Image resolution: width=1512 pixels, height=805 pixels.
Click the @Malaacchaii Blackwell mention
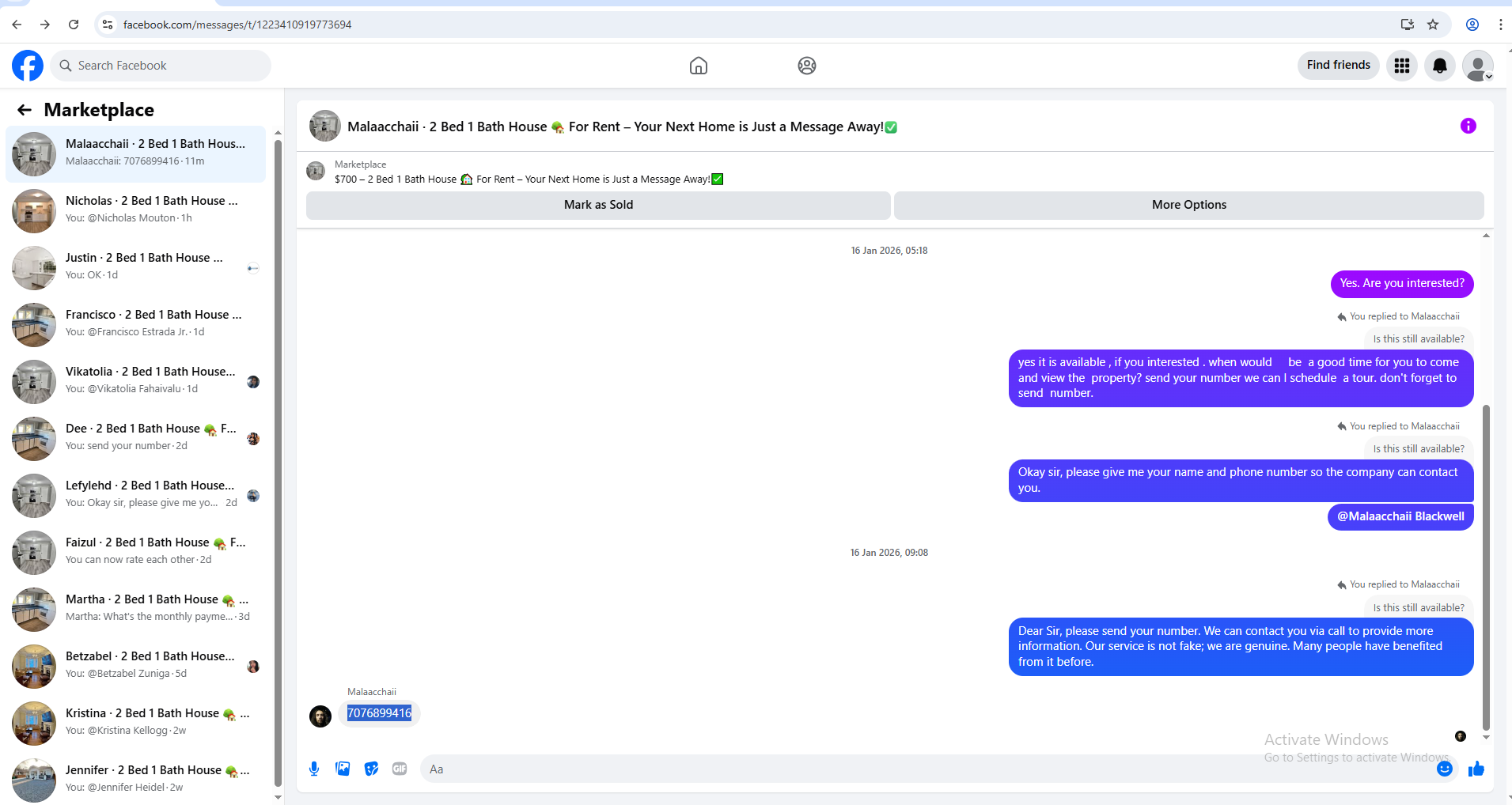(1400, 516)
